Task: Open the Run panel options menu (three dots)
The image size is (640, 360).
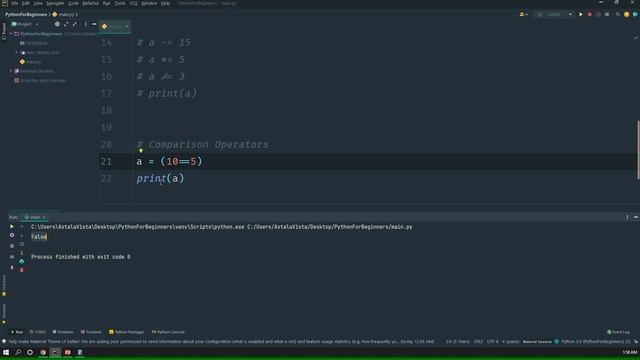Action: coord(627,217)
